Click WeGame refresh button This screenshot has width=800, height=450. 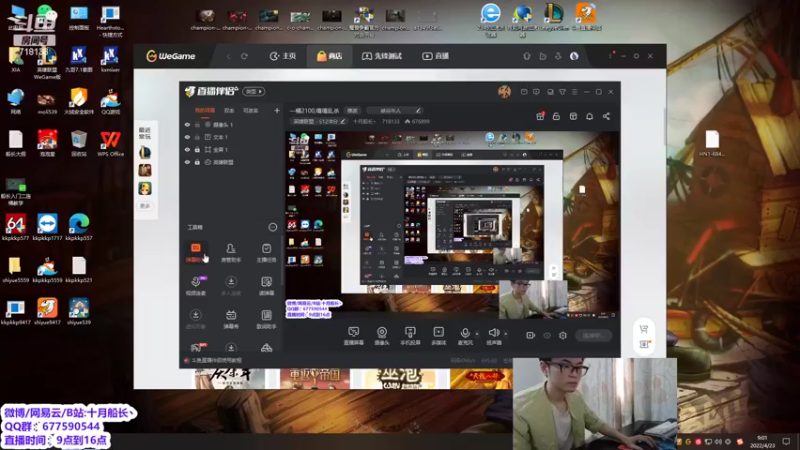pos(244,56)
